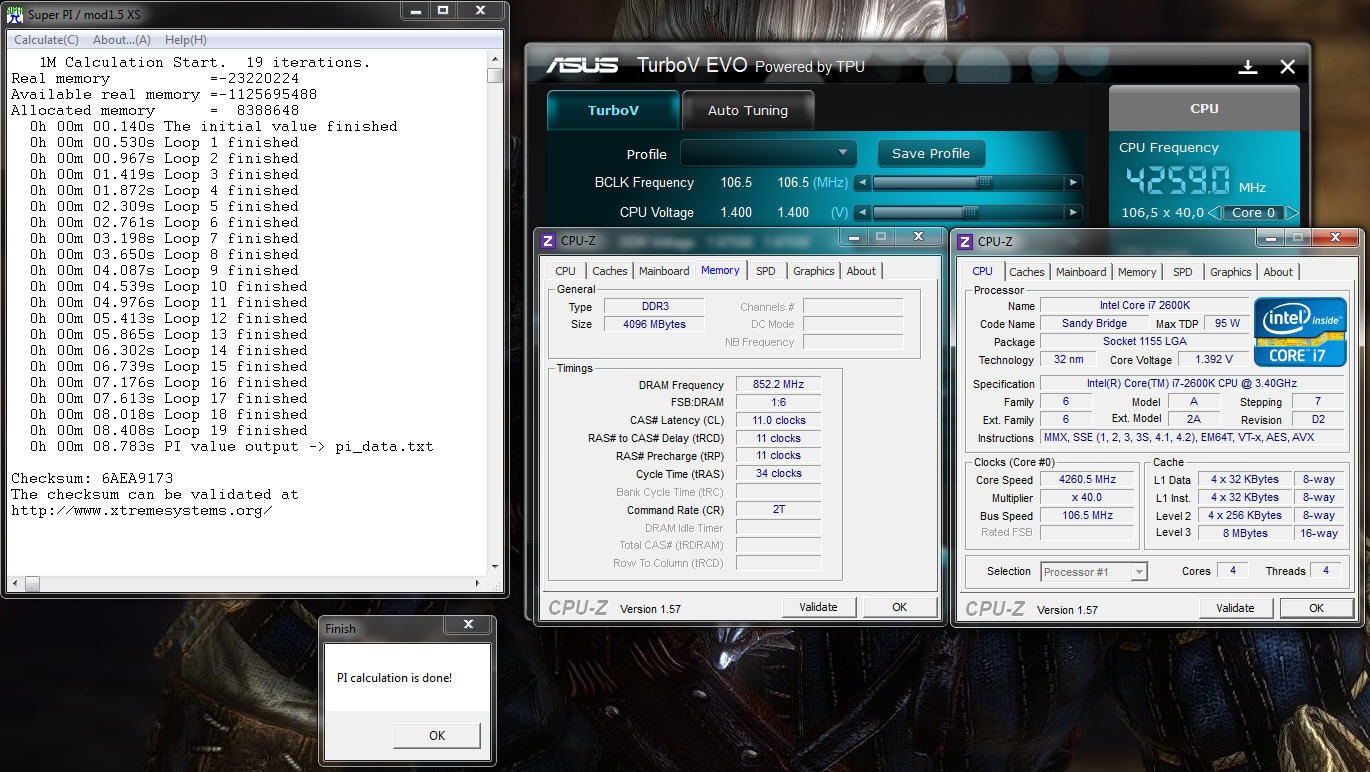The width and height of the screenshot is (1370, 772).
Task: Expand the Processor #1 selection dropdown
Action: 1138,572
